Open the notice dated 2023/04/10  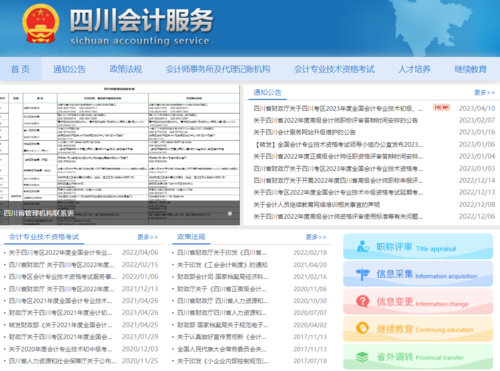(338, 108)
